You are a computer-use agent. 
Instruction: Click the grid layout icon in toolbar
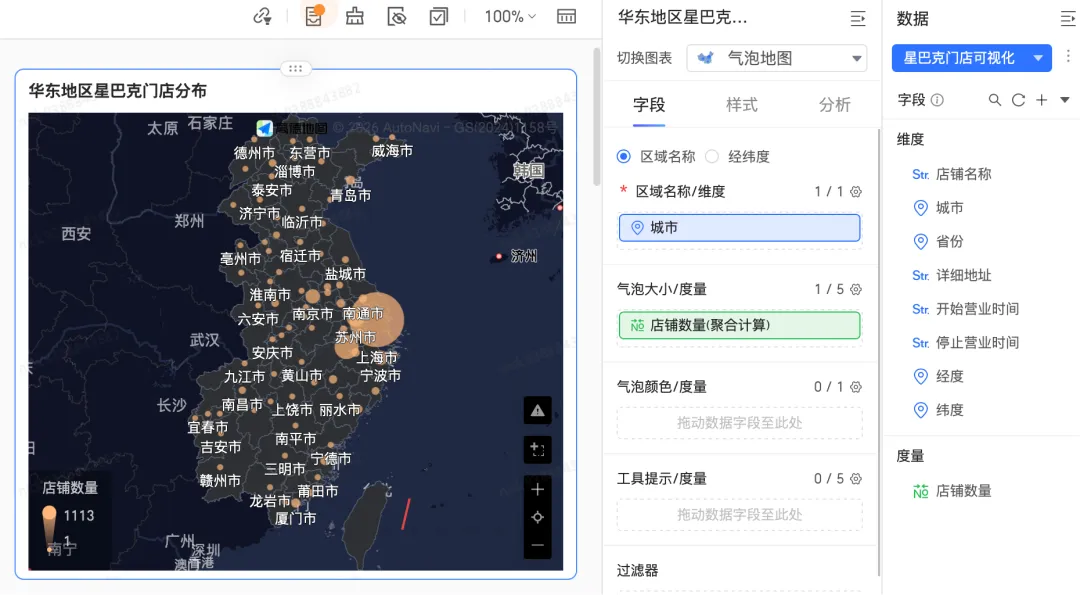click(x=566, y=17)
